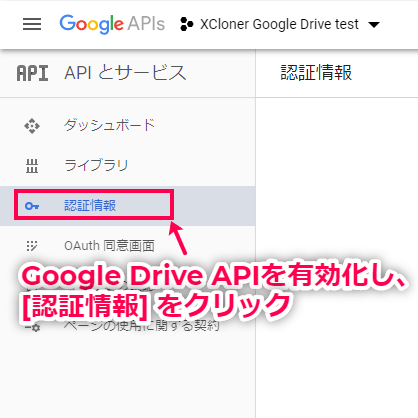Select ライブラリ in the sidebar
The image size is (418, 418).
(x=96, y=165)
